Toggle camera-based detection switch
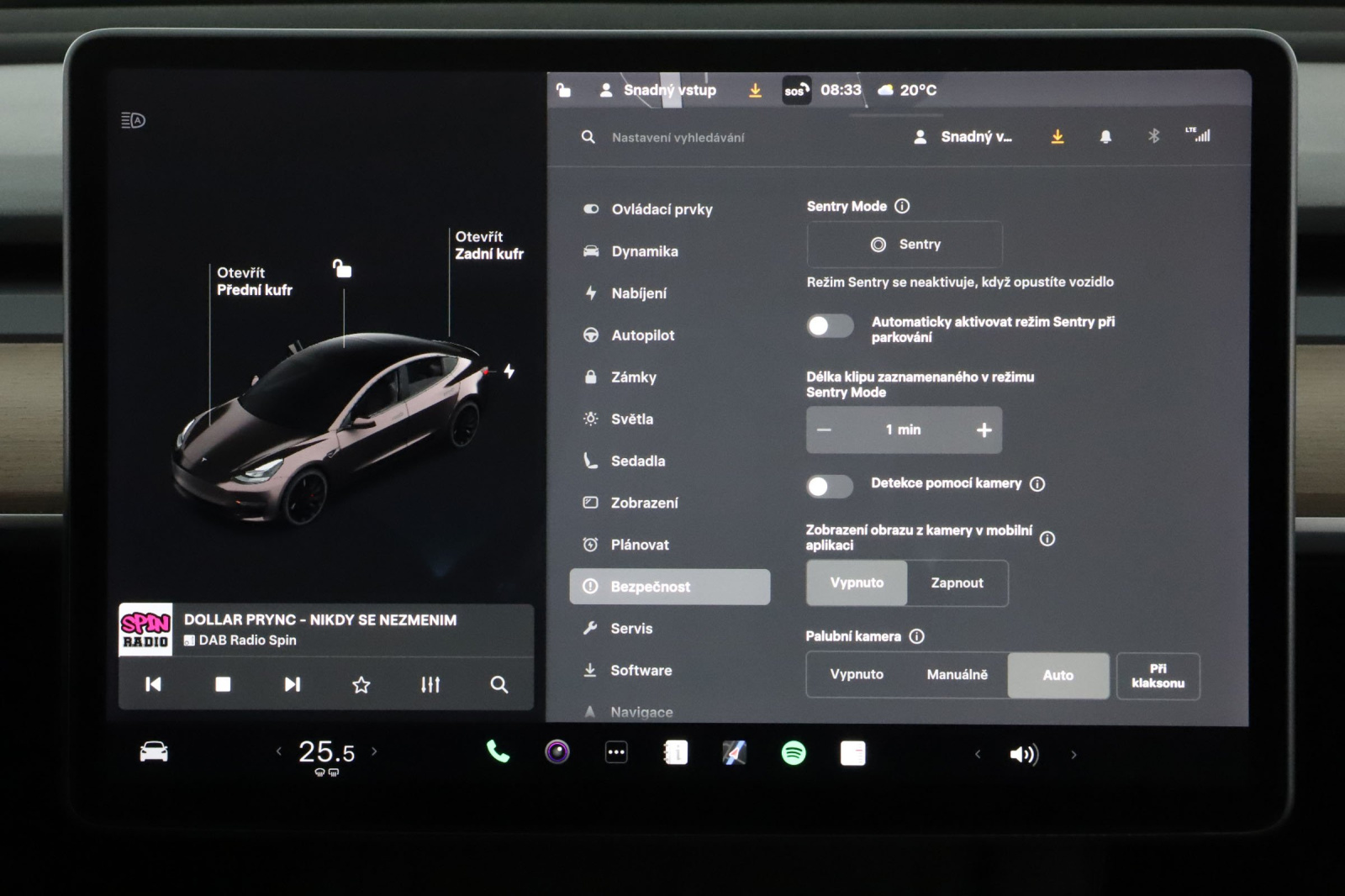The image size is (1345, 896). tap(830, 486)
